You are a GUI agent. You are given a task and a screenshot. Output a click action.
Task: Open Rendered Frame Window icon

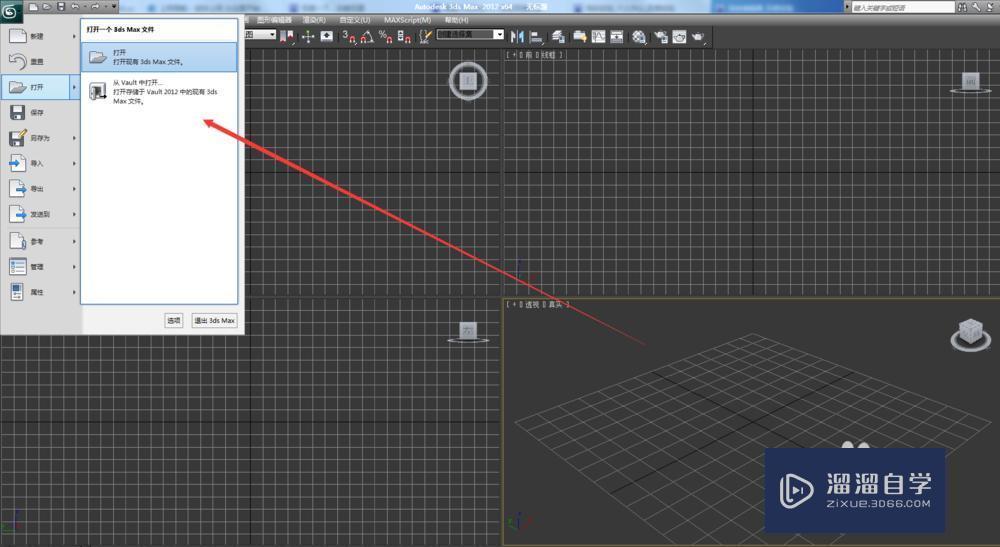coord(679,36)
